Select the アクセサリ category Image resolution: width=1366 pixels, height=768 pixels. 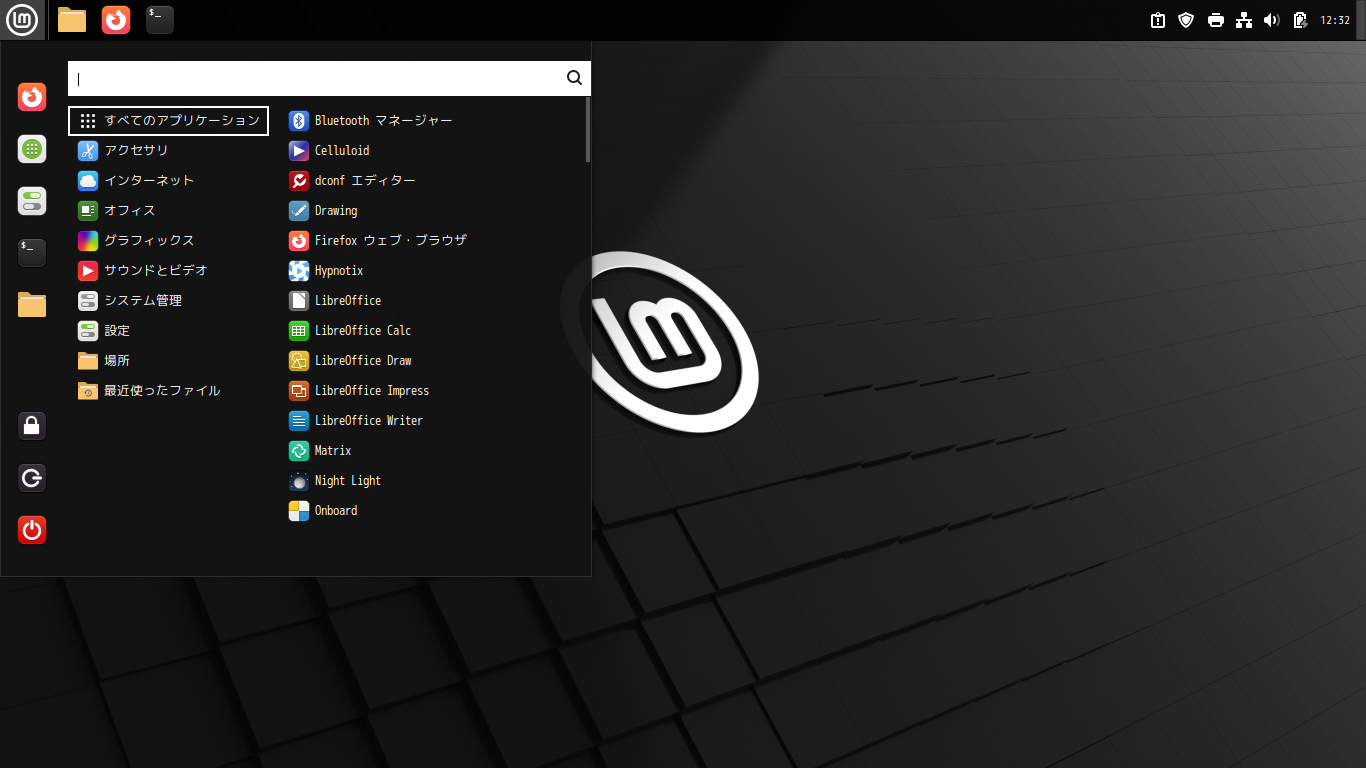168,150
